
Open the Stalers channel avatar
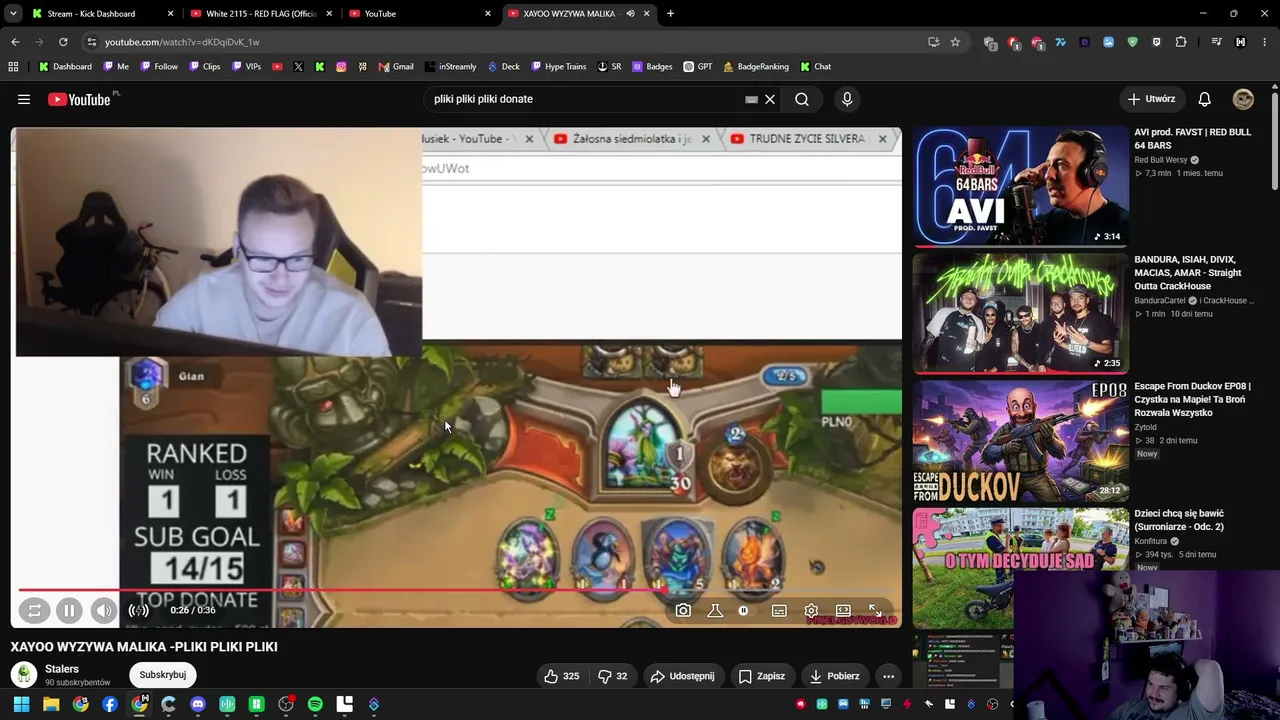(24, 675)
